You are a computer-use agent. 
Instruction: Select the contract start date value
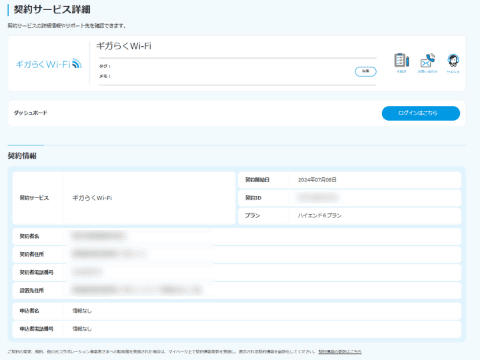[x=317, y=180]
